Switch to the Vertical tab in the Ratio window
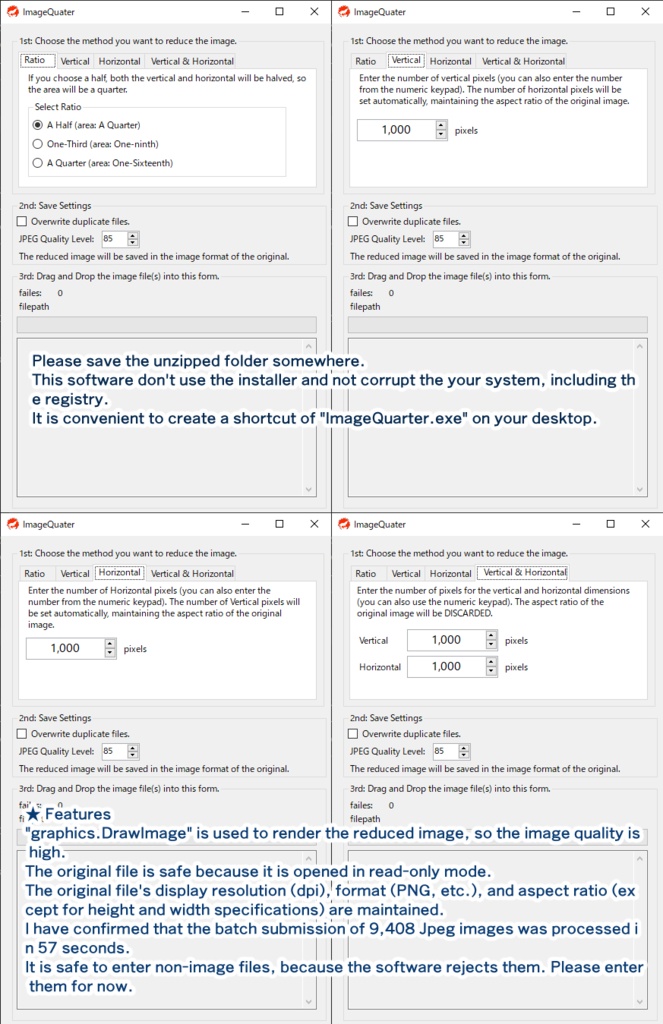The width and height of the screenshot is (663, 1024). click(75, 61)
